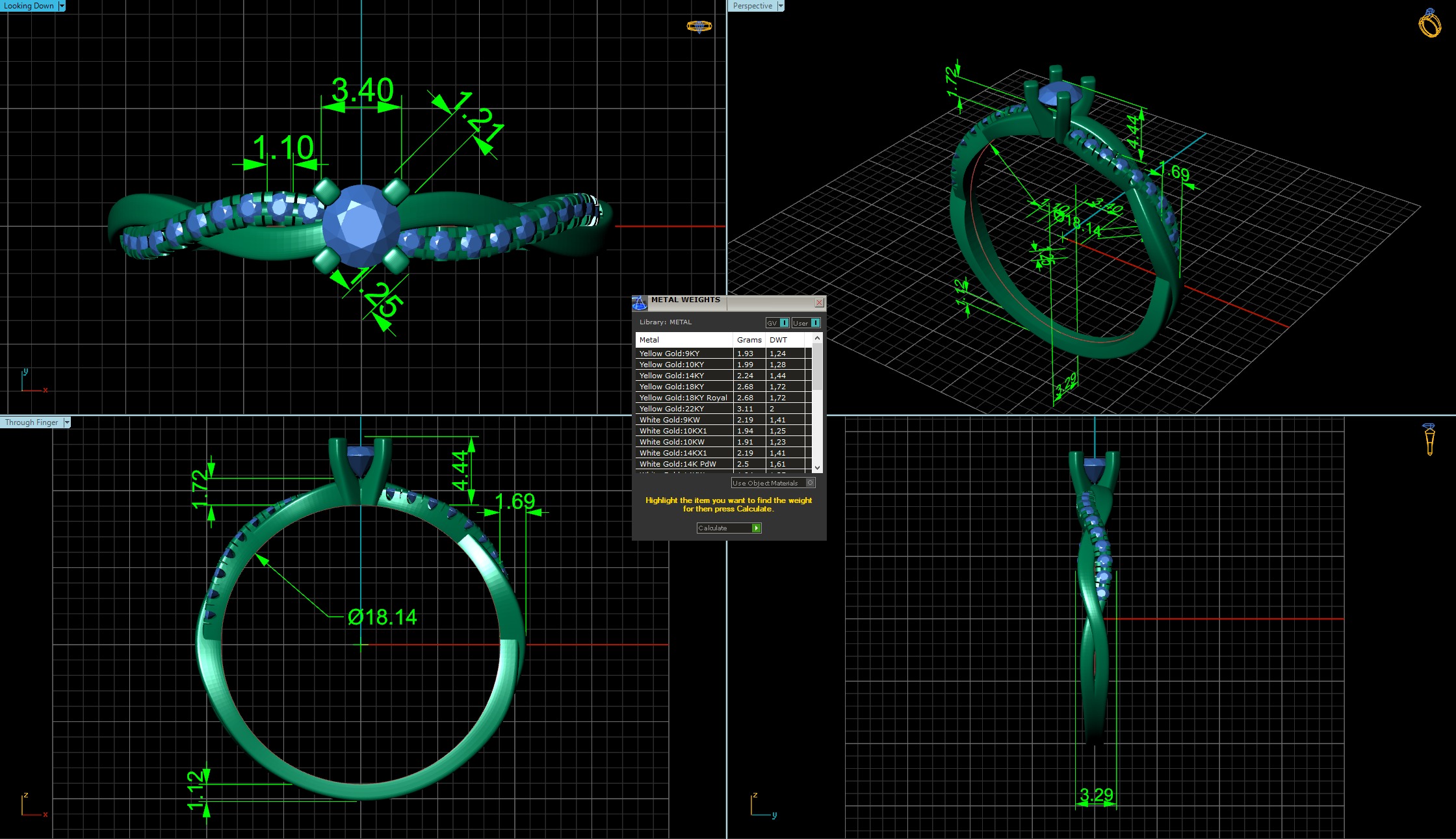Viewport: 1456px width, 839px height.
Task: Click the scroll down arrow in metal list
Action: (x=818, y=467)
